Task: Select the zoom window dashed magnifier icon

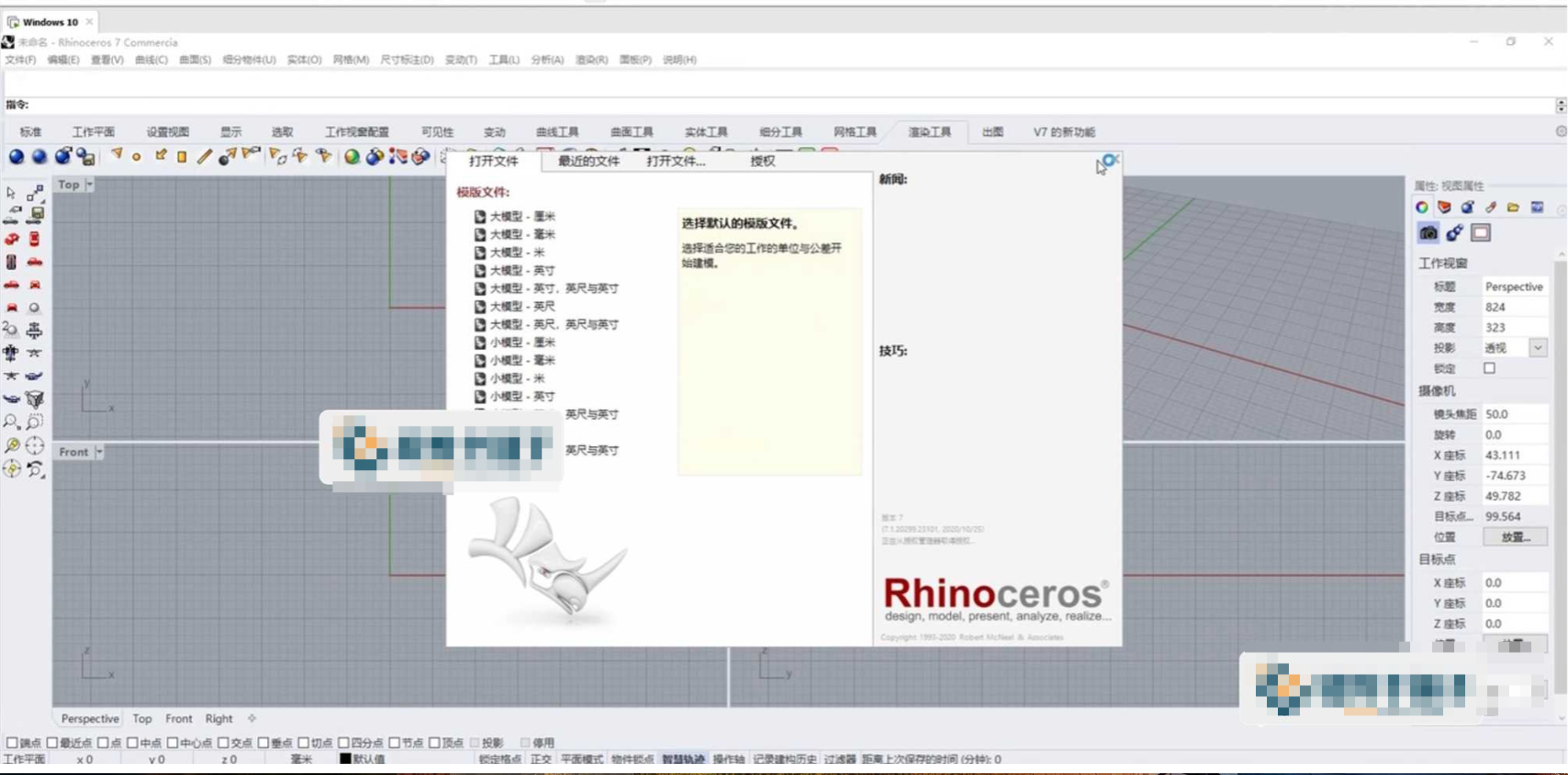Action: coord(34,422)
